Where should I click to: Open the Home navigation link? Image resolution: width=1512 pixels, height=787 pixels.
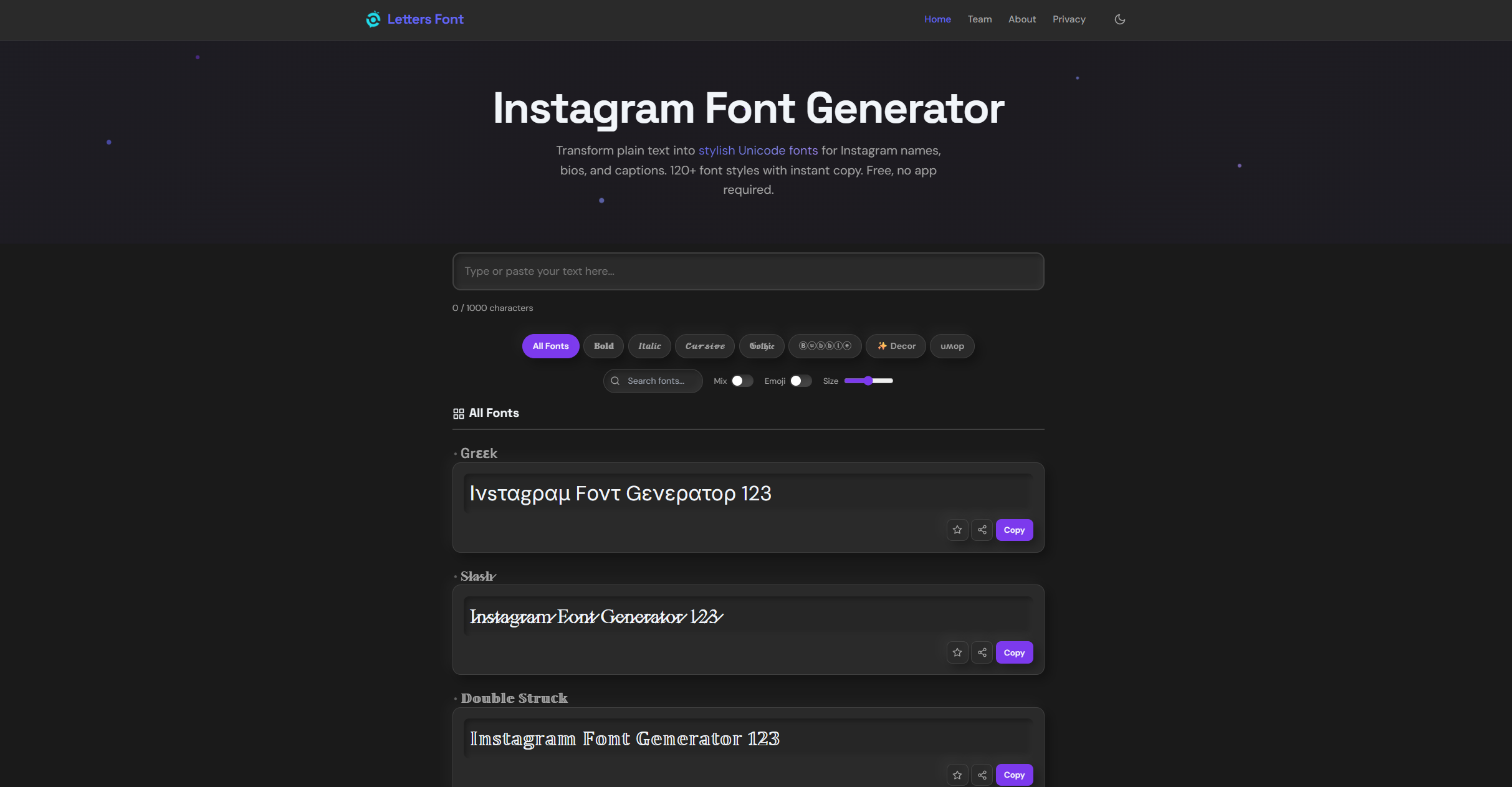click(x=937, y=19)
